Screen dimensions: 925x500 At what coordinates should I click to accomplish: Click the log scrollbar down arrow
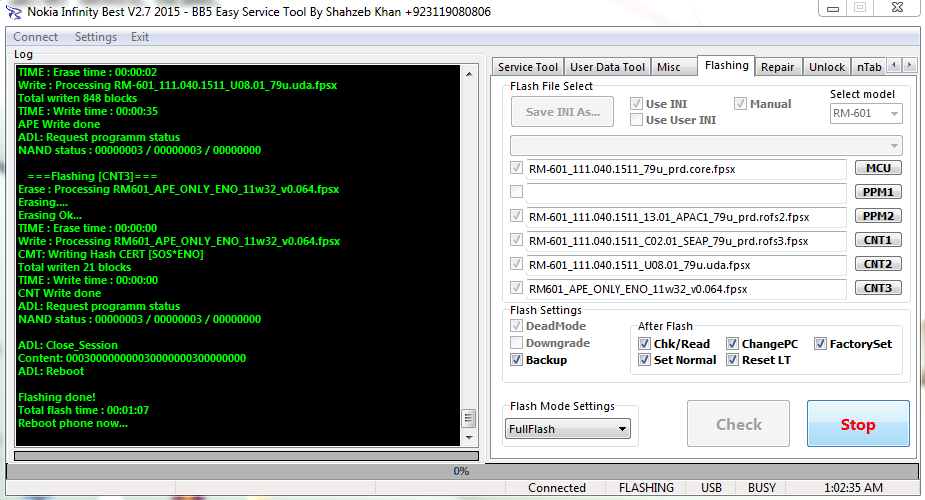[469, 438]
